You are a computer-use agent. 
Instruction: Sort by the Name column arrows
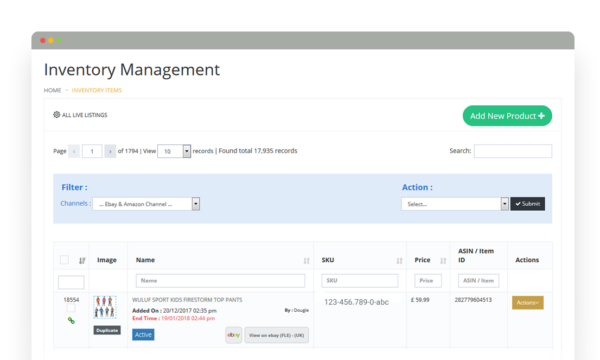(307, 261)
